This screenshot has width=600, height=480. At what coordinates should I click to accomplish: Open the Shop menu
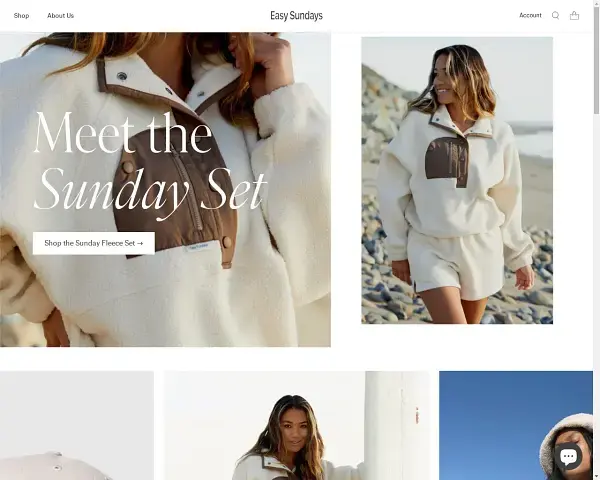[x=21, y=16]
